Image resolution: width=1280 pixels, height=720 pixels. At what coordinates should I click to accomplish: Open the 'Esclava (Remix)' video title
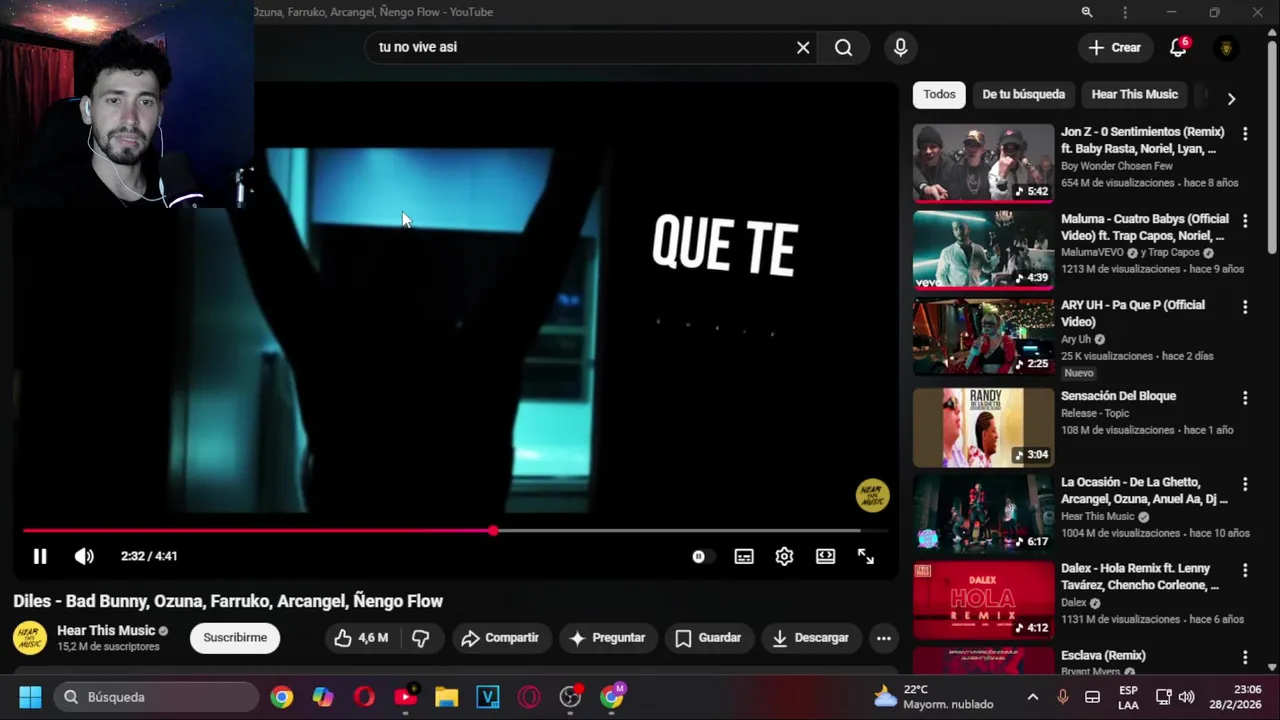[x=1103, y=655]
